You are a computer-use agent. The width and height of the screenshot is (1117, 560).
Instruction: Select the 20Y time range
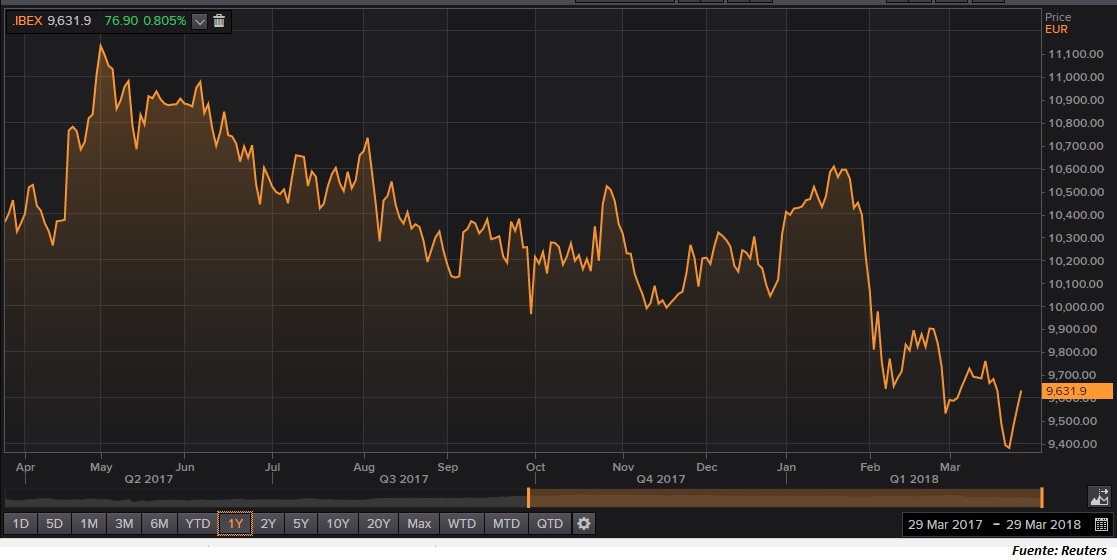click(x=378, y=524)
